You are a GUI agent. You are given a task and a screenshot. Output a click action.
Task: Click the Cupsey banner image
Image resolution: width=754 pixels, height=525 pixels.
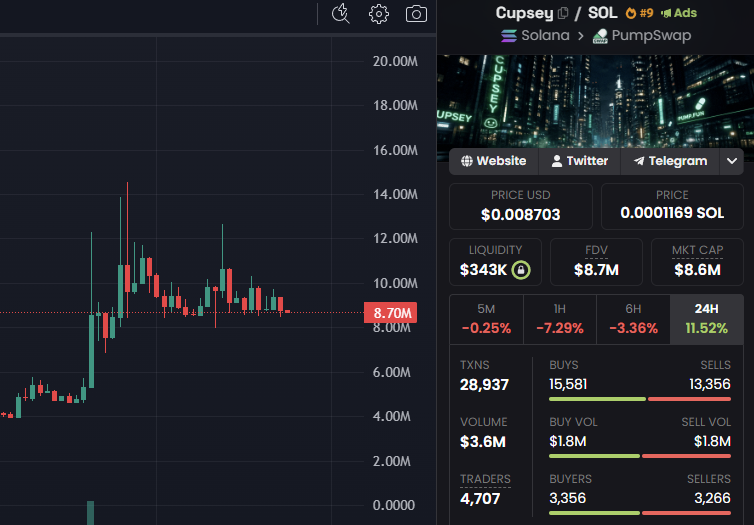tap(595, 101)
